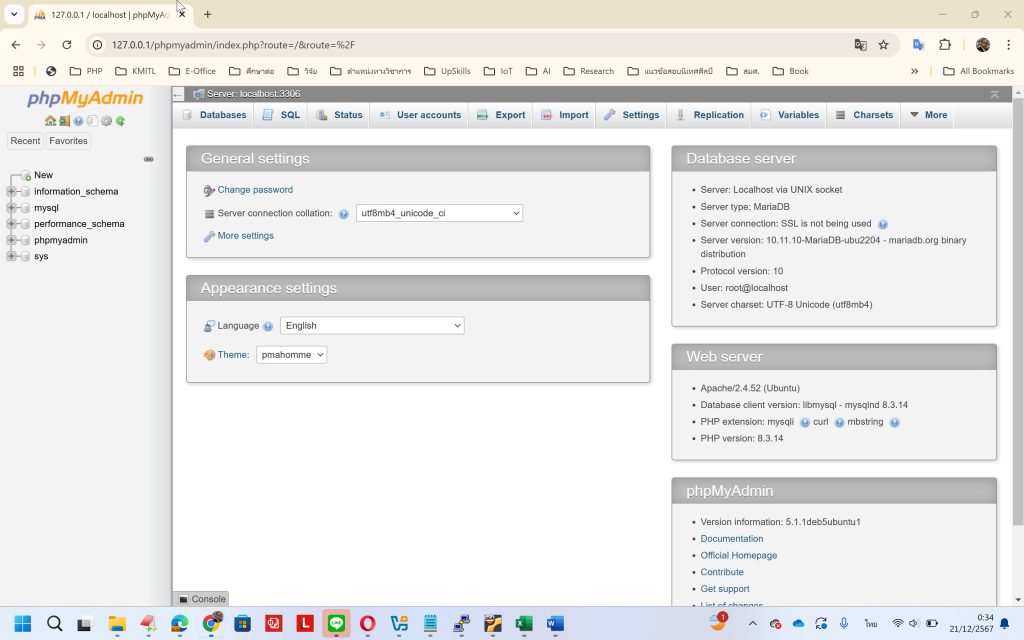
Task: Click the help icon next to Language
Action: pos(268,327)
